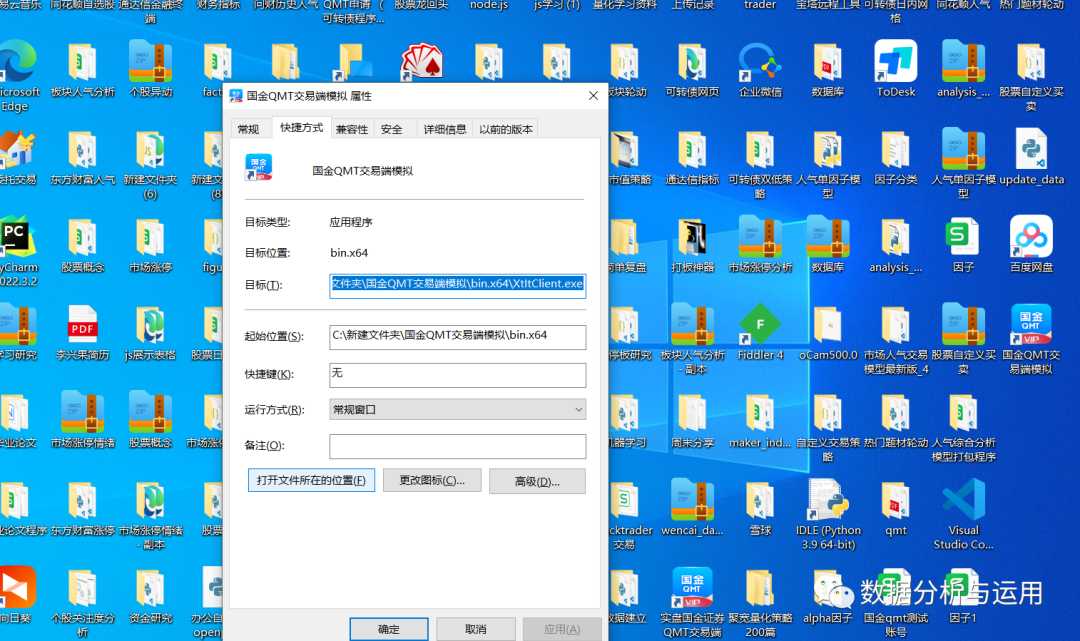Expand the 运行方式 dropdown showing 常规窗口
Screen dimensions: 1080x641
click(458, 410)
